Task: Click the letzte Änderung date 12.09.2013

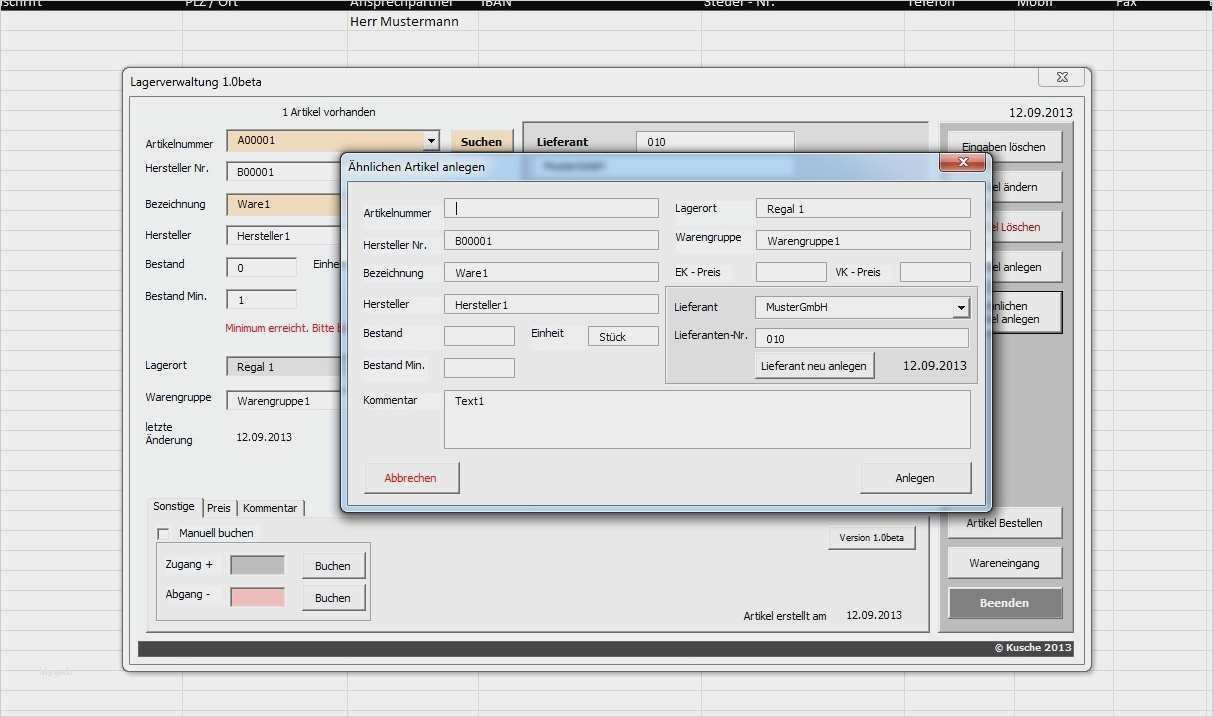Action: coord(264,437)
